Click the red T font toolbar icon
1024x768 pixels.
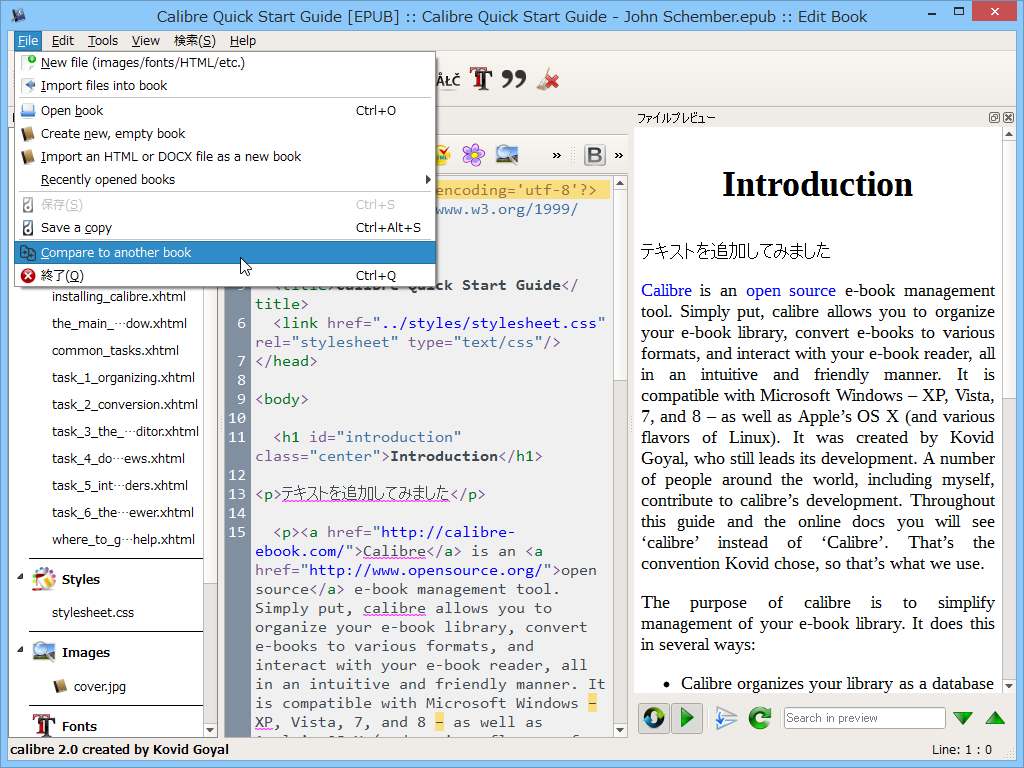click(481, 80)
